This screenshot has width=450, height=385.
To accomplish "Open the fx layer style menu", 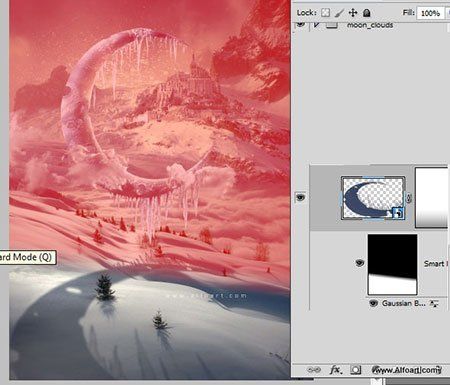I will tap(335, 370).
